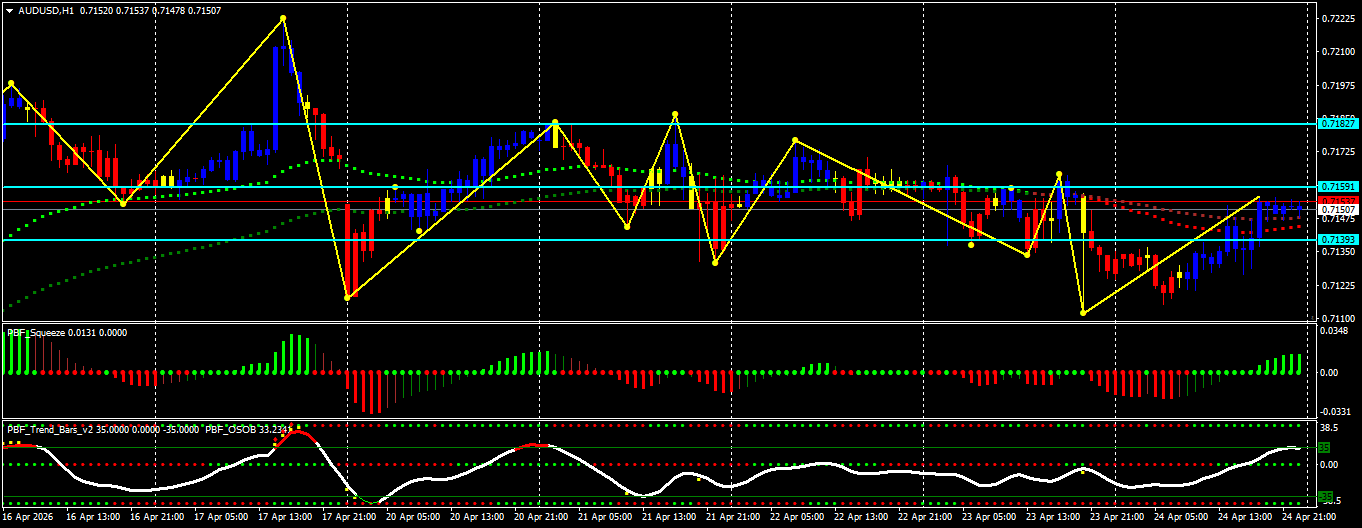Screen dimensions: 1362x528
Task: Click the -0.0331 squeeze scale value
Action: click(1337, 411)
